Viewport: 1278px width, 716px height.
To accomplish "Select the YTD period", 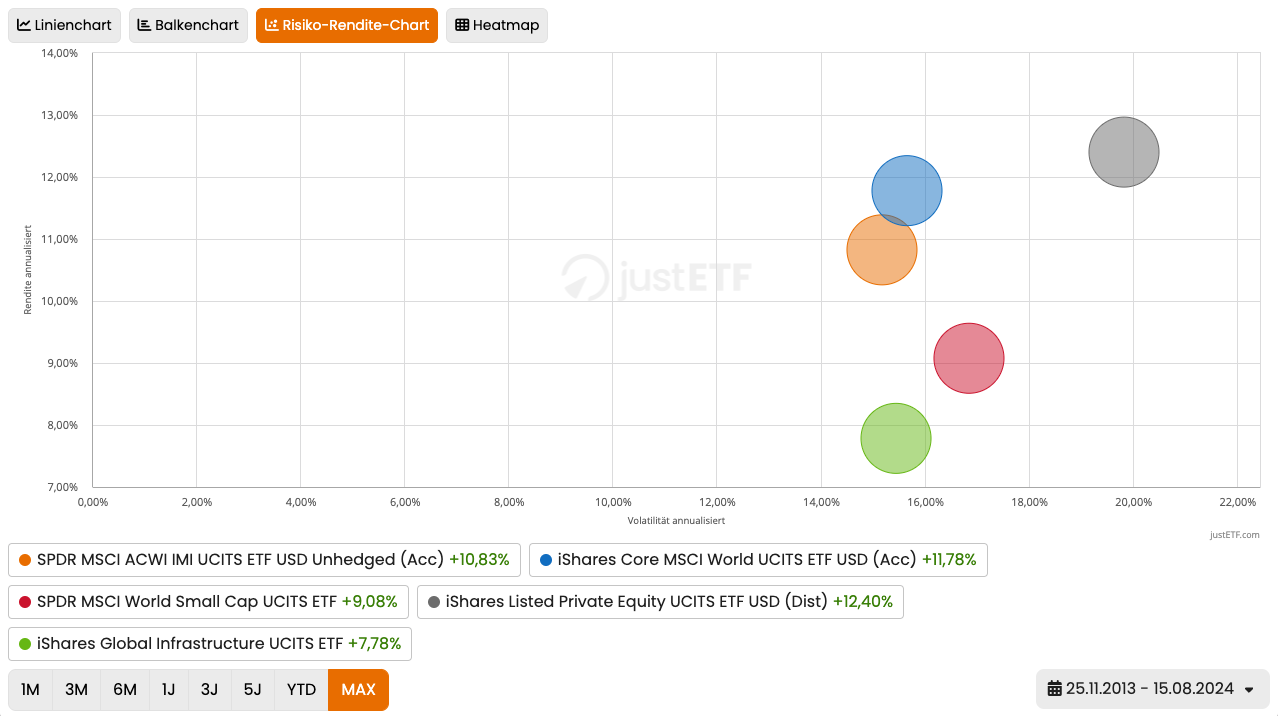I will [301, 690].
